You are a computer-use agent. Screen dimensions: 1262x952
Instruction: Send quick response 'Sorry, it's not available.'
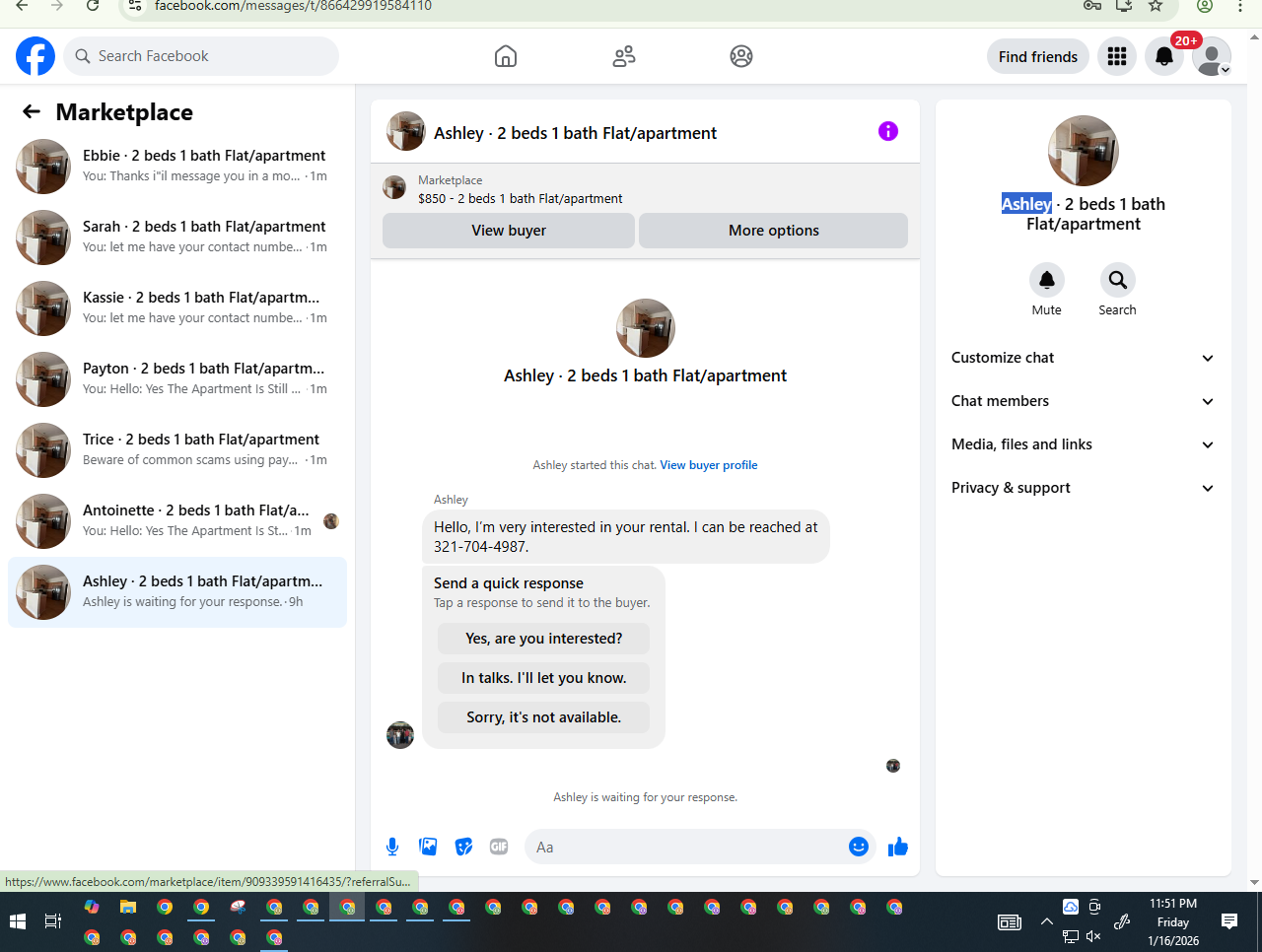click(x=544, y=717)
